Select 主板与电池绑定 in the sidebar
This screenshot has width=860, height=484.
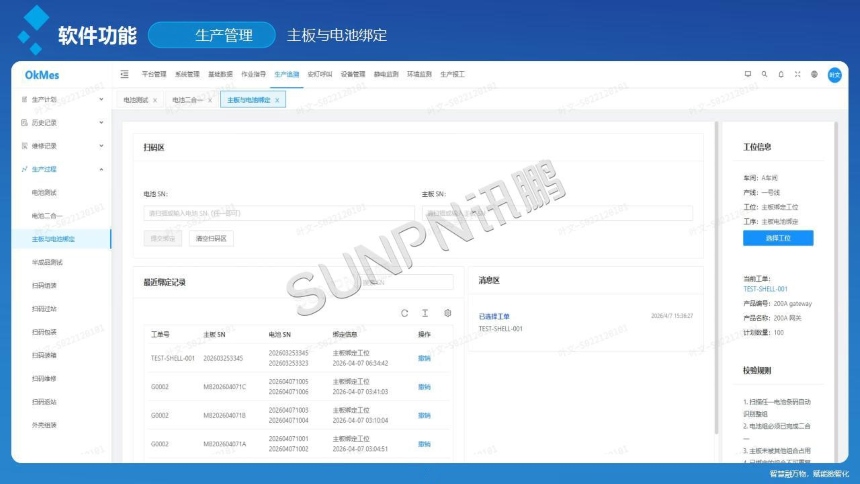point(53,239)
